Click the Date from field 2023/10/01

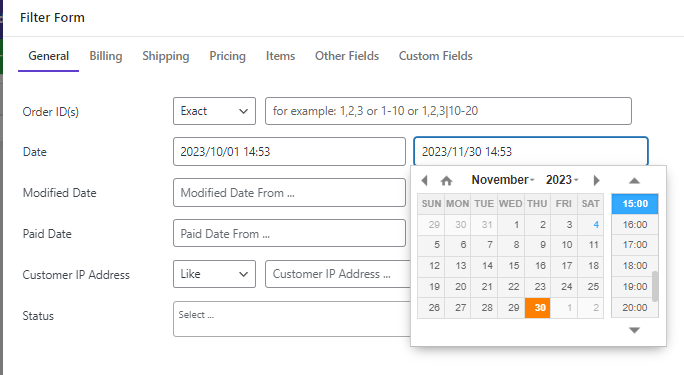289,152
